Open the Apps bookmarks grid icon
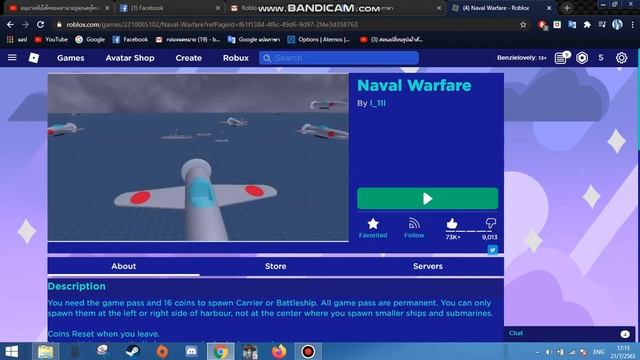The width and height of the screenshot is (640, 360). click(x=10, y=40)
